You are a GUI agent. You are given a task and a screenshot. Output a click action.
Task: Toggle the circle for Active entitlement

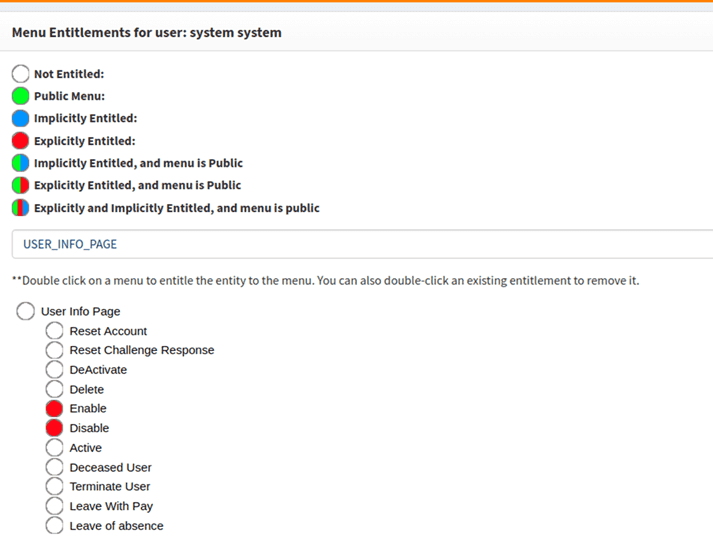(x=55, y=448)
